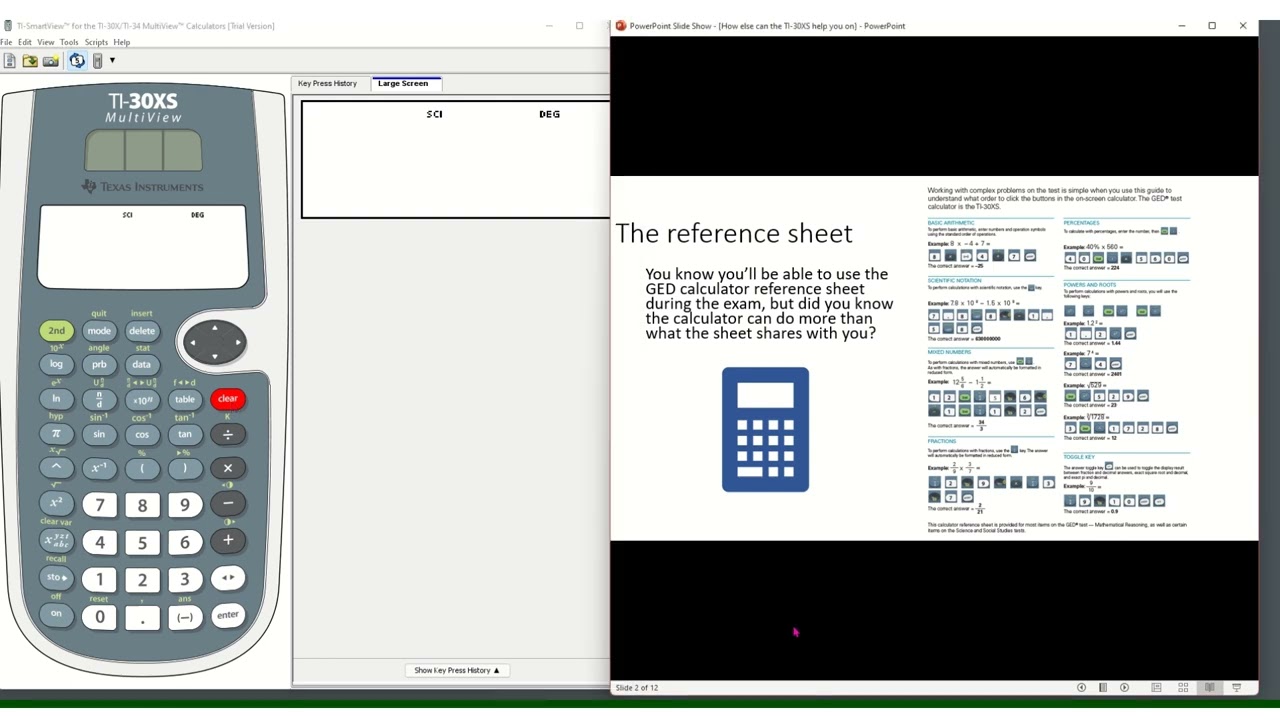
Task: Click the n/d fraction key
Action: click(x=99, y=399)
